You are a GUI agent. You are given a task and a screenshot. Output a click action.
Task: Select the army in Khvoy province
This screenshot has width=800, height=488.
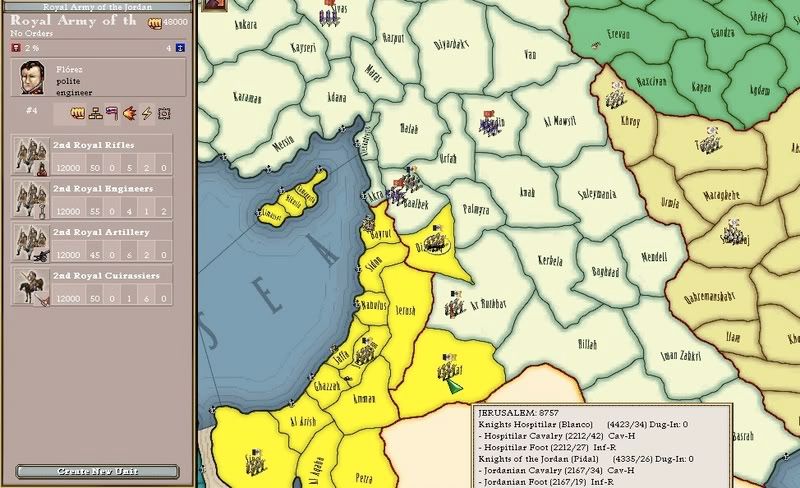tap(616, 96)
